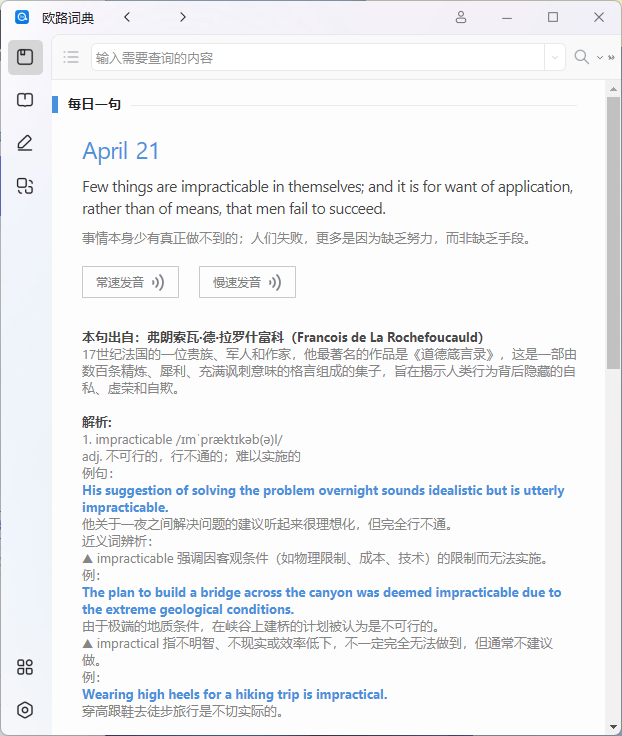622x736 pixels.
Task: Toggle the word list icon beside search box
Action: (x=70, y=57)
